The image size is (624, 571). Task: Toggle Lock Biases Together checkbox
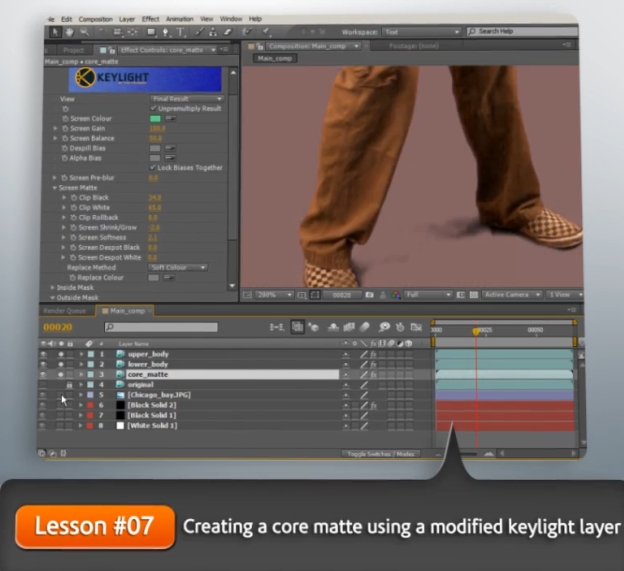[153, 168]
